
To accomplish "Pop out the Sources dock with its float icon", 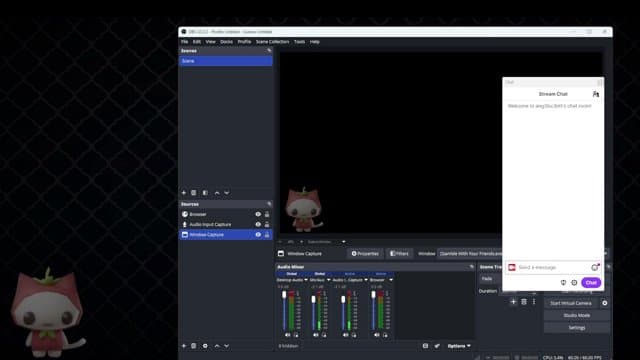I will point(269,204).
